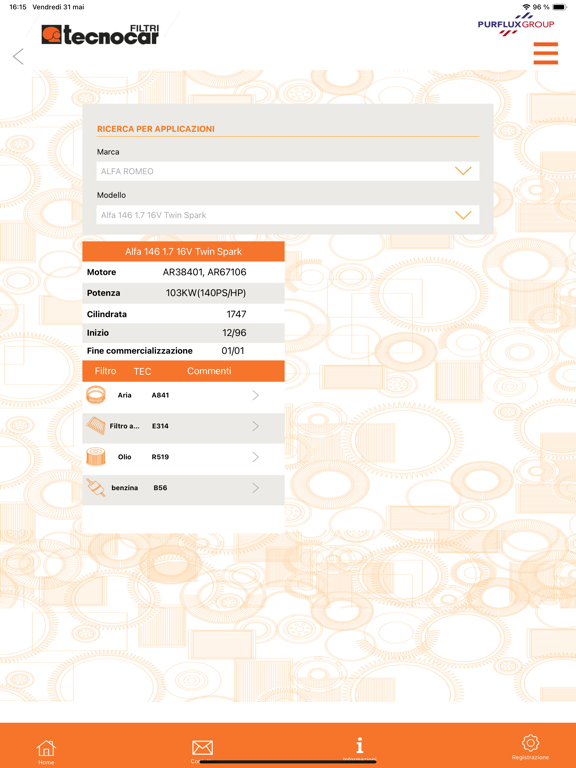The height and width of the screenshot is (768, 576).
Task: Click the displacement value 1747
Action: tap(236, 314)
